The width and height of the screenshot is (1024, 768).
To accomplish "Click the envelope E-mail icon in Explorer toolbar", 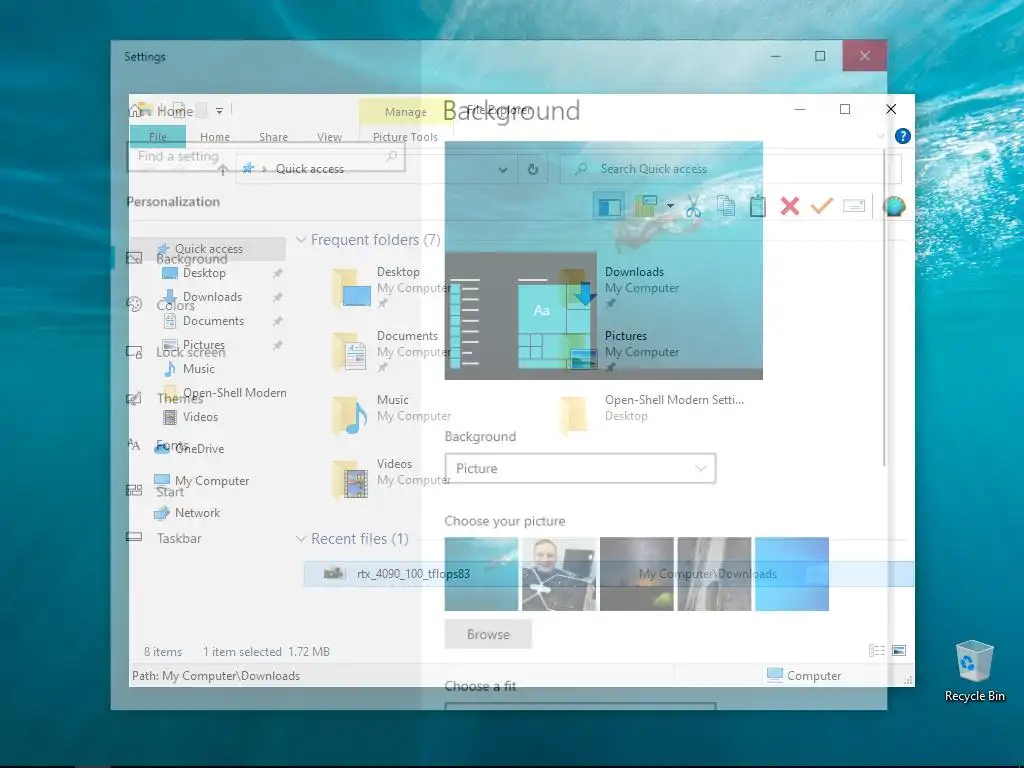I will (854, 206).
